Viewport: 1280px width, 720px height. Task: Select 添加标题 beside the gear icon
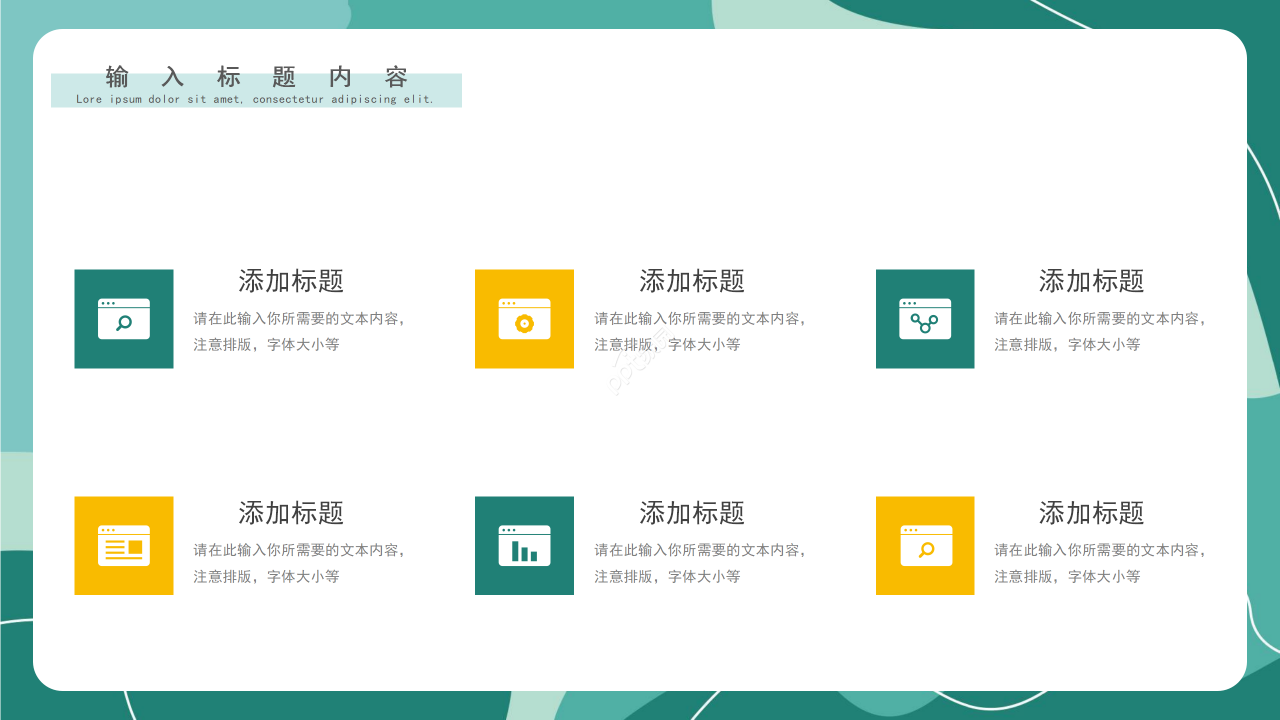pos(690,282)
